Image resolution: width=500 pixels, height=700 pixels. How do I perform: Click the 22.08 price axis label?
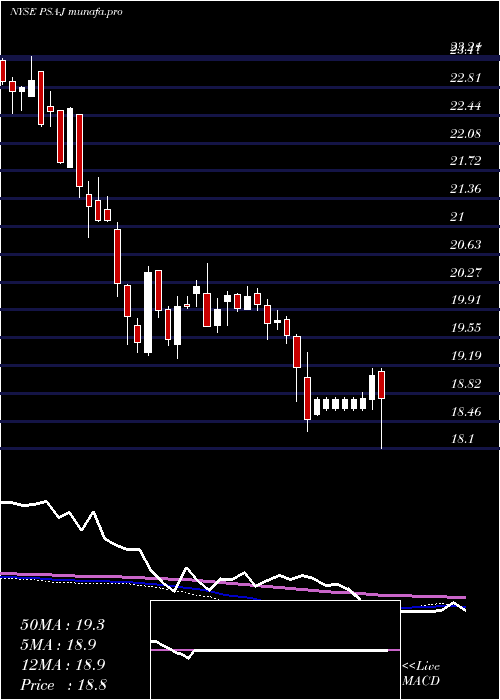[466, 133]
